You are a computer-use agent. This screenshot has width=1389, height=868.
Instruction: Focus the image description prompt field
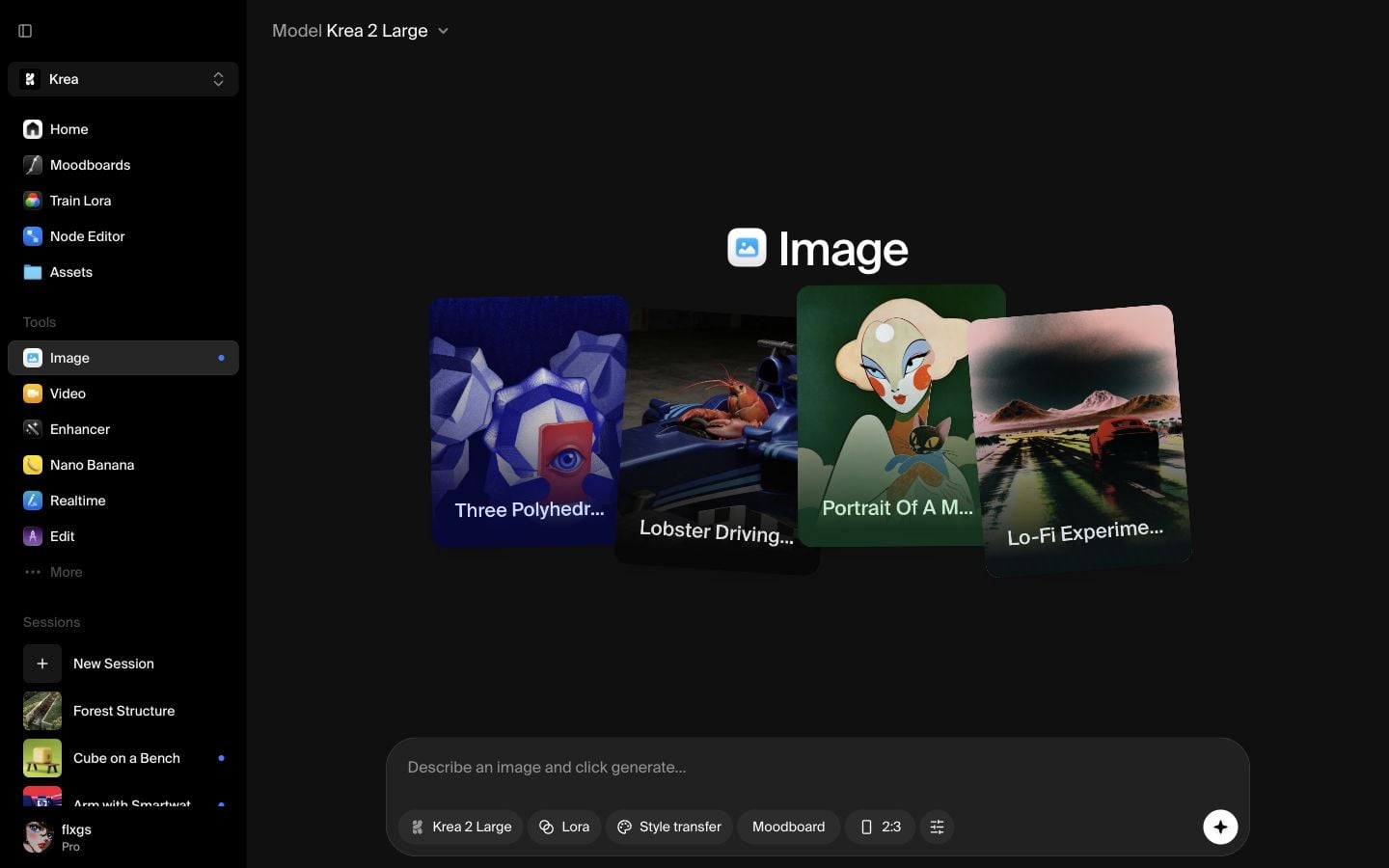point(817,768)
